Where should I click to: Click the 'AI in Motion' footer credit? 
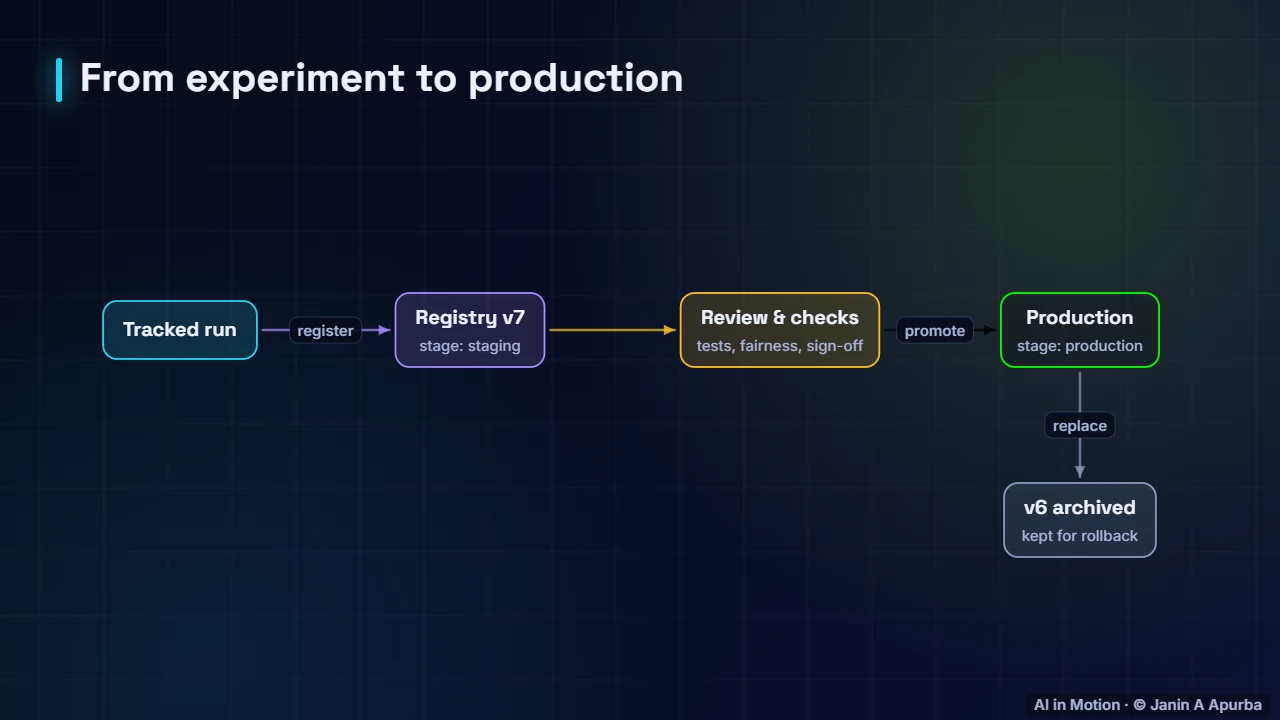coord(1148,705)
